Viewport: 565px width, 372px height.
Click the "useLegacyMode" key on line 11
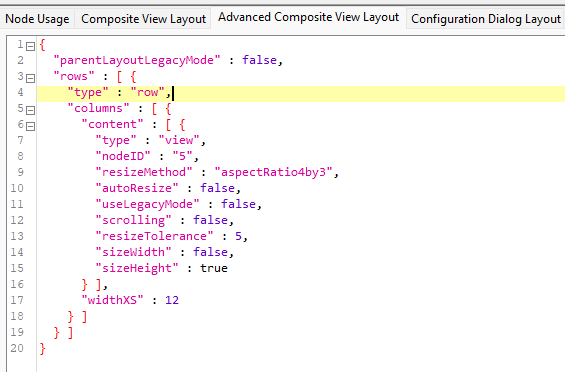click(x=147, y=204)
